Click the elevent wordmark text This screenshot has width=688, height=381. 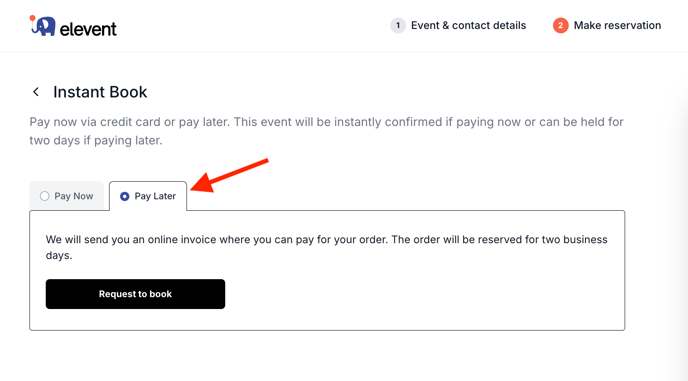pos(88,29)
